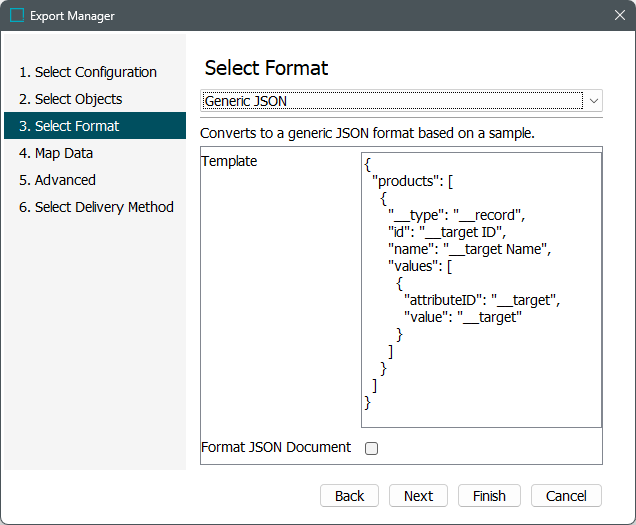Click empty space at the template editor bottom
The height and width of the screenshot is (525, 636).
480,419
